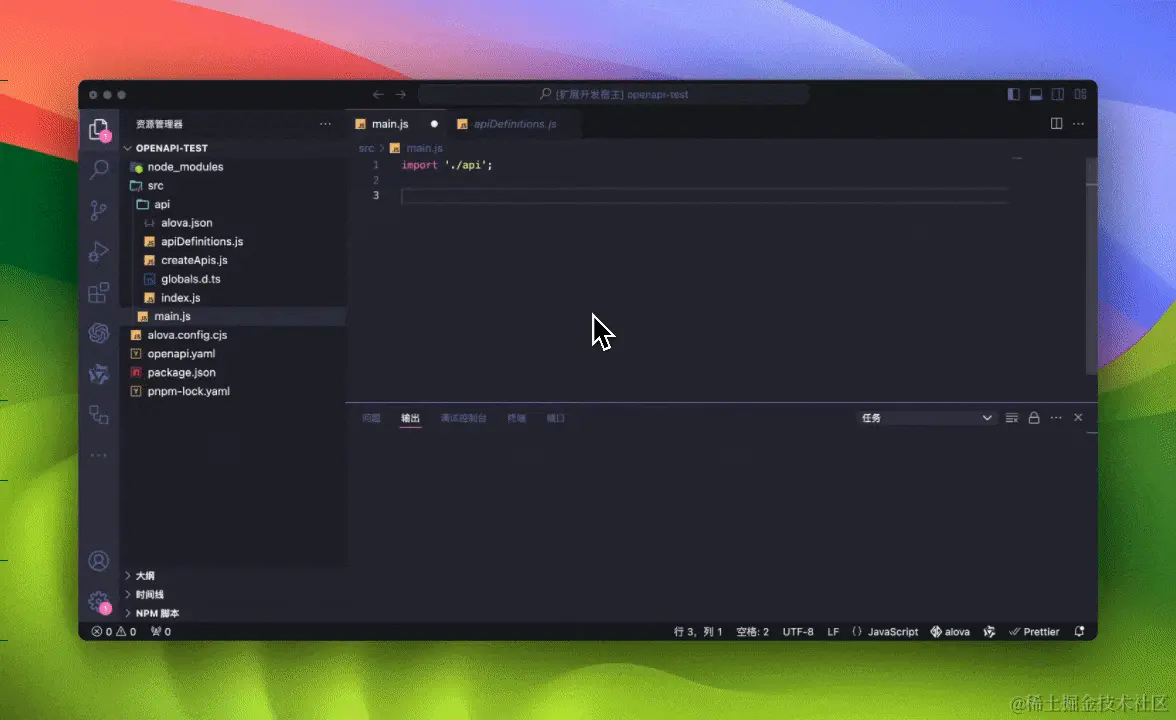This screenshot has width=1176, height=720.
Task: Open the ChatGPT extension view in activity bar
Action: 98,333
